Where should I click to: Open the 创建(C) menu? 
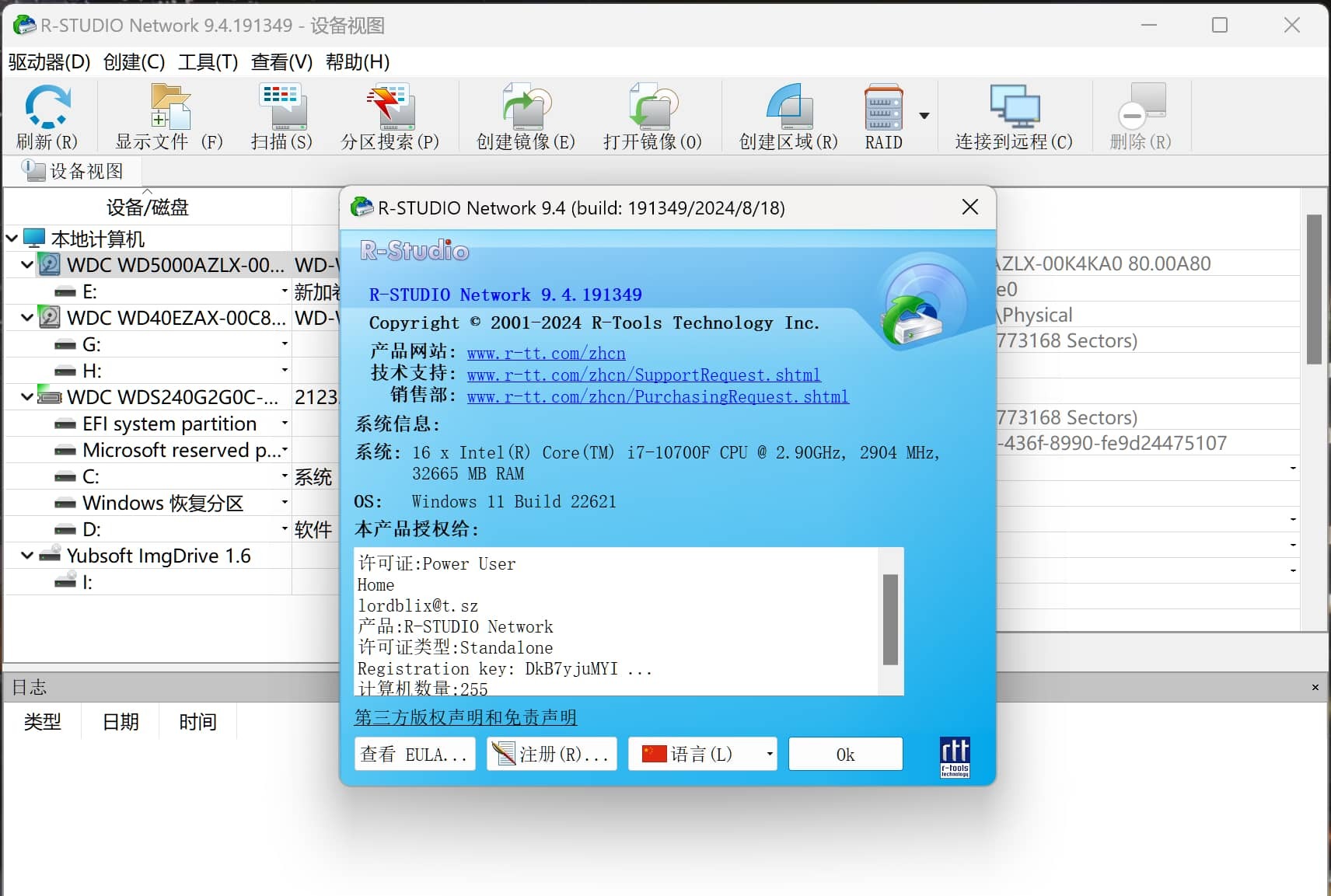134,62
